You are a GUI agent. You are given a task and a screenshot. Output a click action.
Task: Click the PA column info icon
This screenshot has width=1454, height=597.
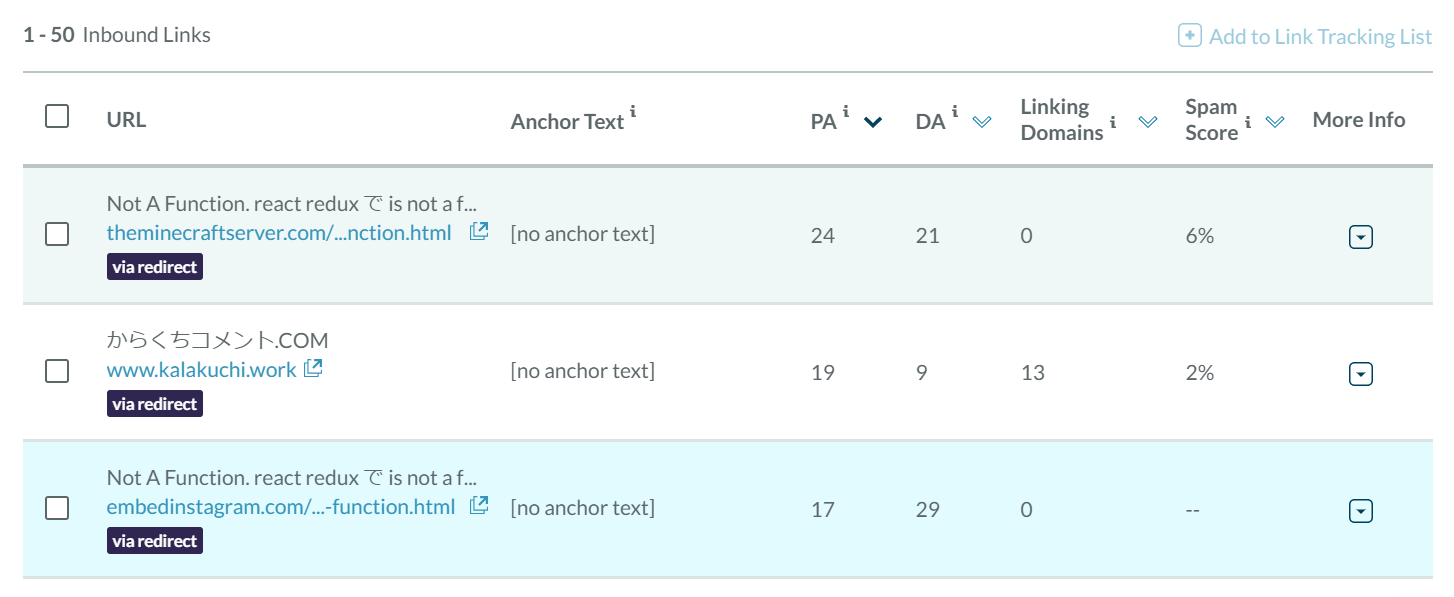(x=846, y=112)
